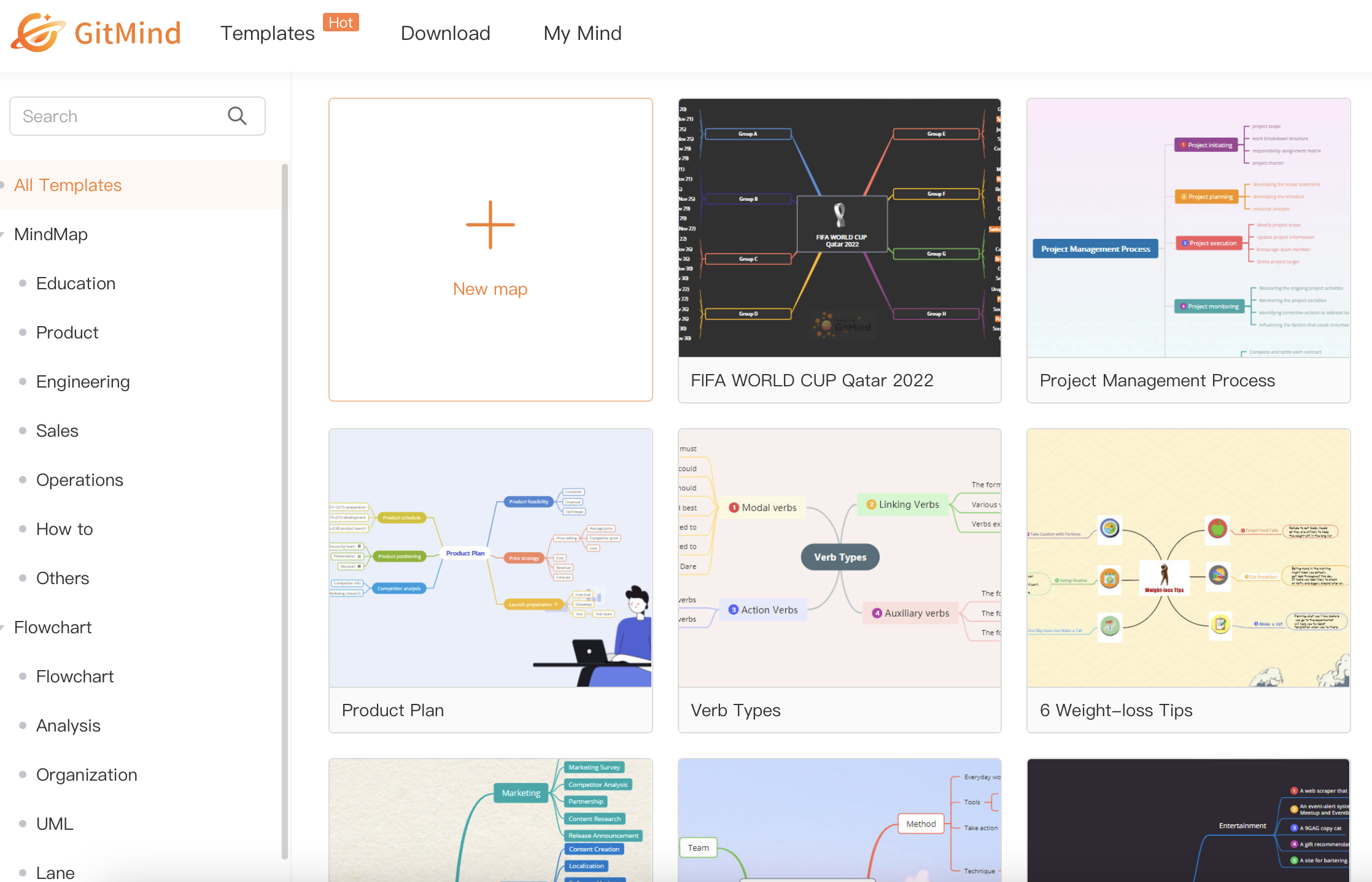
Task: Open the Download menu item
Action: click(x=446, y=33)
